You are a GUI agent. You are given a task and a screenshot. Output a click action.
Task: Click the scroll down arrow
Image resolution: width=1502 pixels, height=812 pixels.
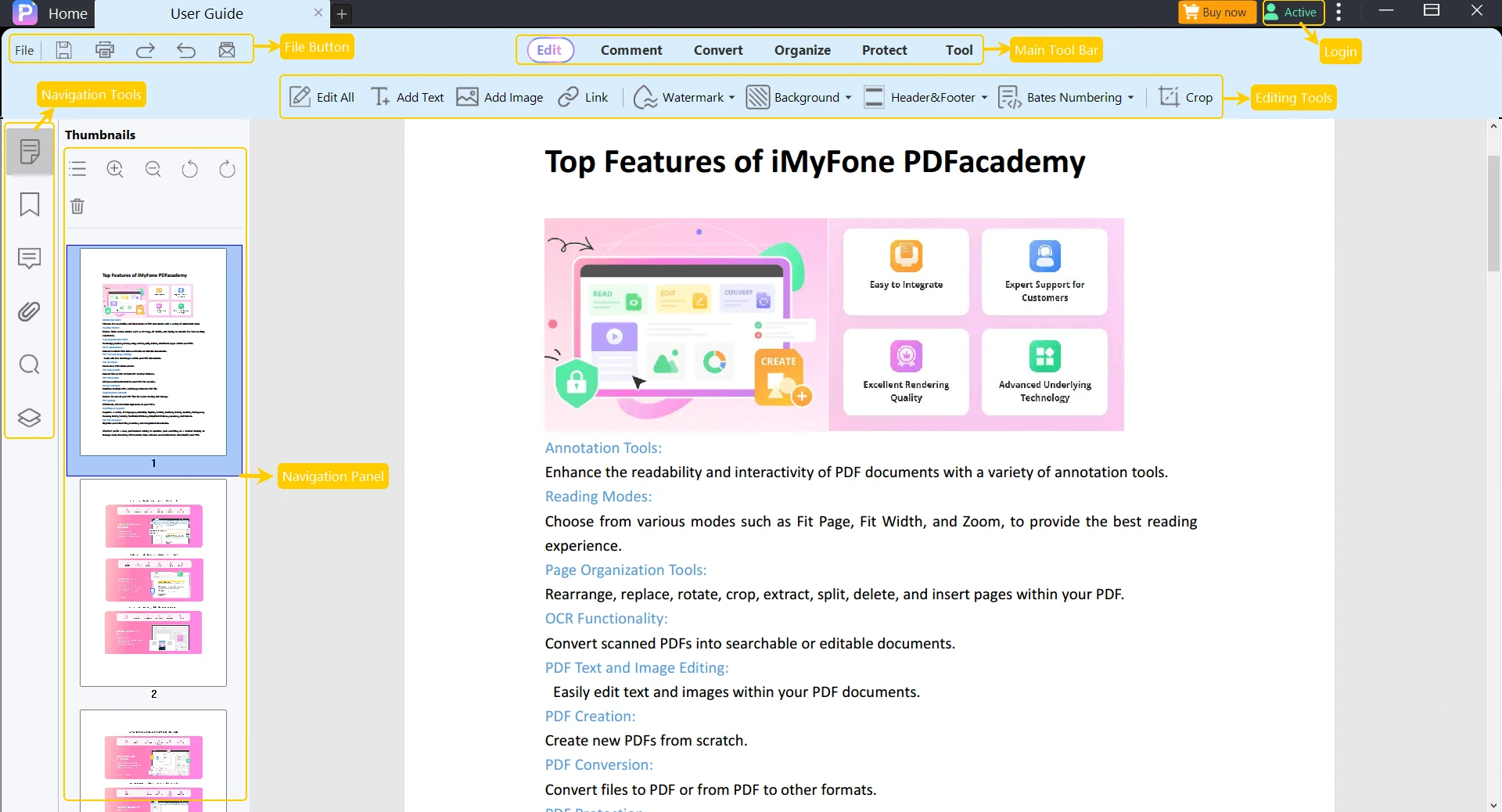pyautogui.click(x=1493, y=804)
